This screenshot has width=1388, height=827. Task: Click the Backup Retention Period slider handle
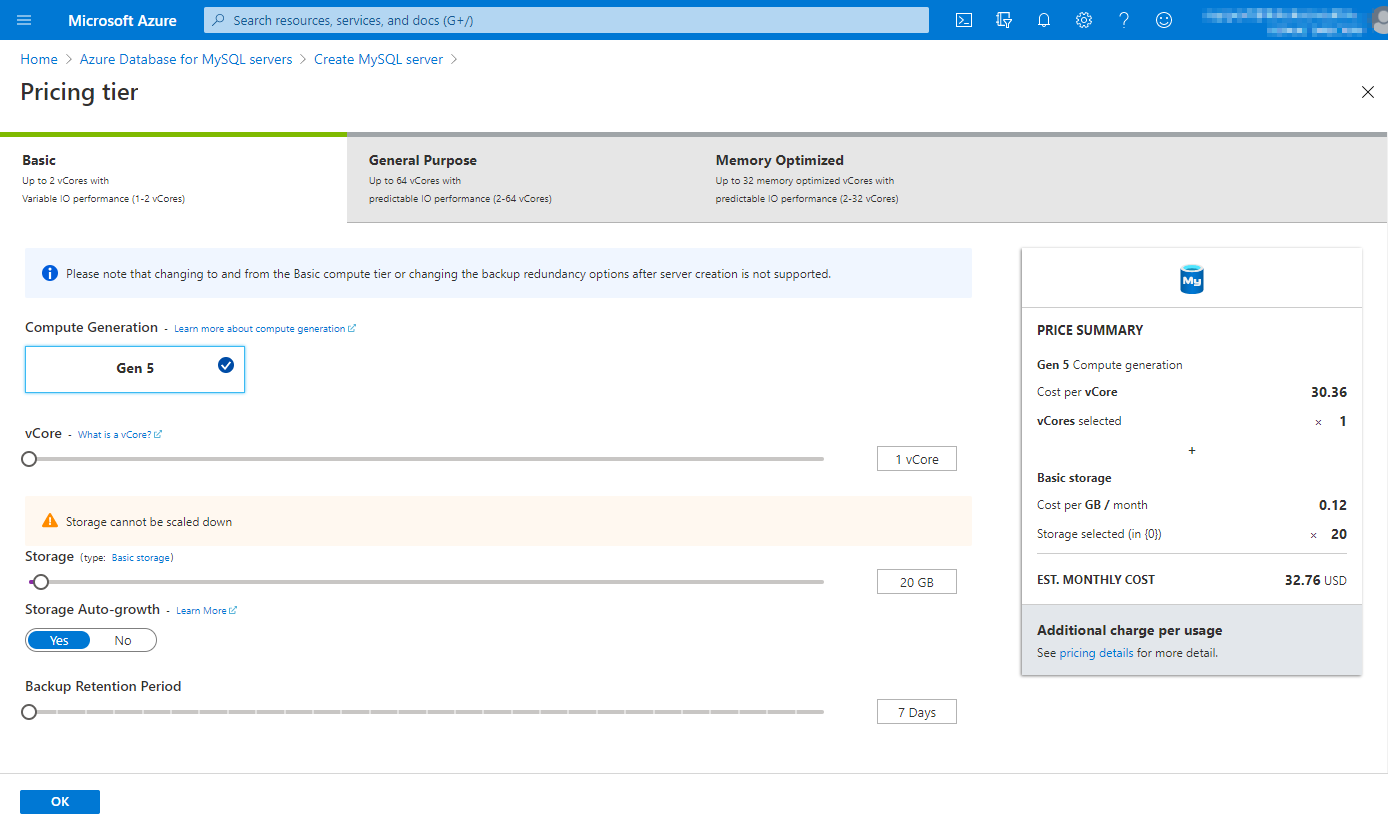click(x=29, y=712)
